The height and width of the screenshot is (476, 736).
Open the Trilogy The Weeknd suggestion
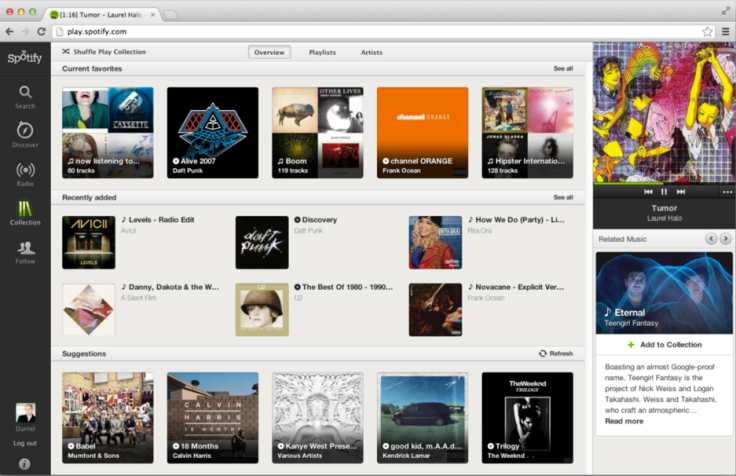pos(527,418)
